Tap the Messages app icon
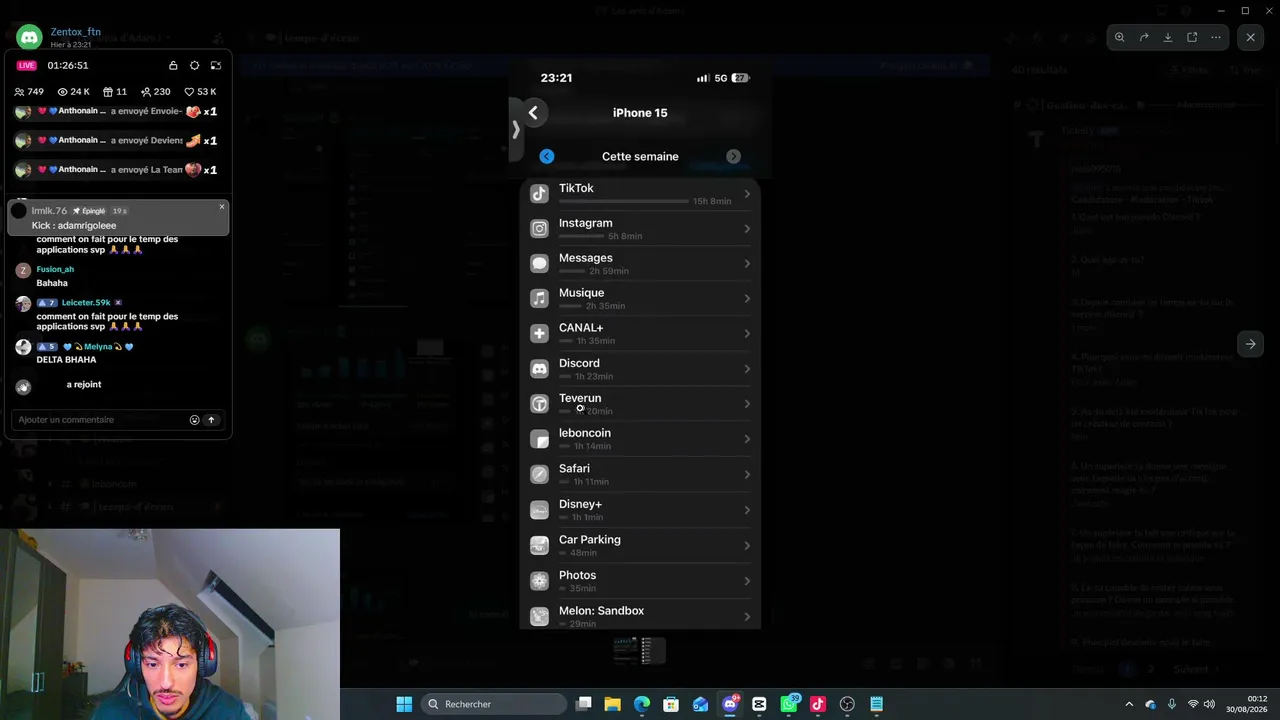 click(x=539, y=264)
